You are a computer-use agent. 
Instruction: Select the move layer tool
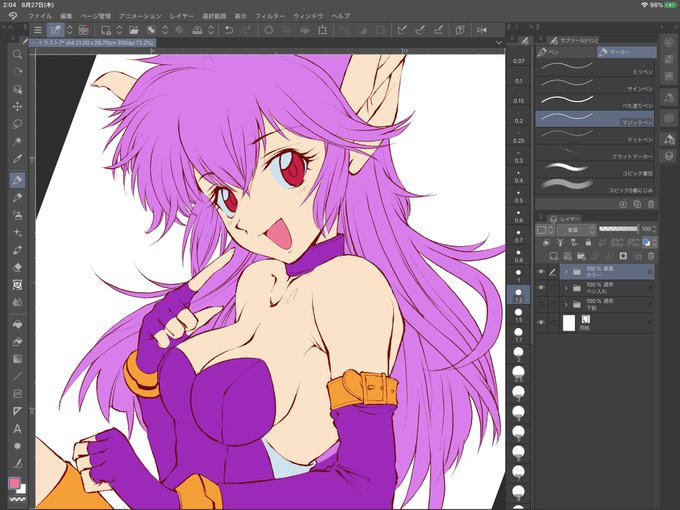[x=17, y=107]
